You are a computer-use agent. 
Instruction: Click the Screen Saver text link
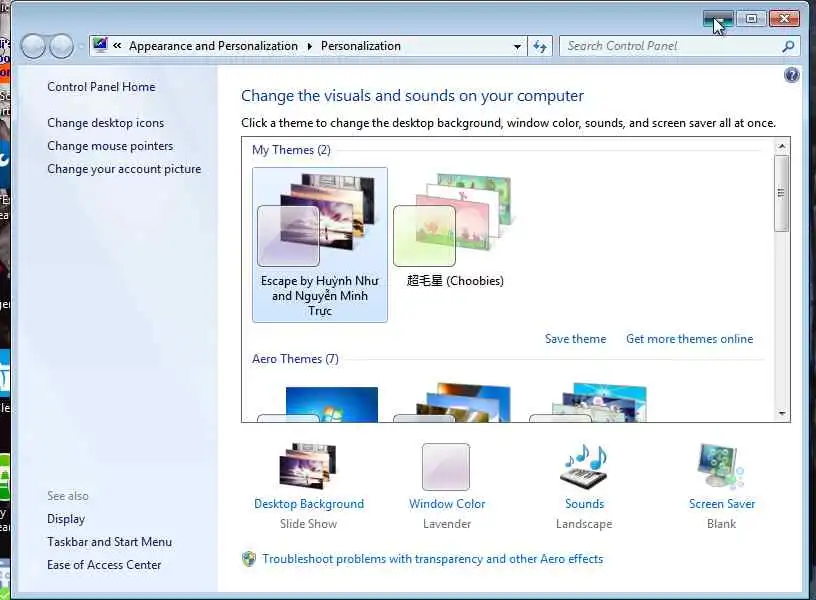tap(721, 504)
